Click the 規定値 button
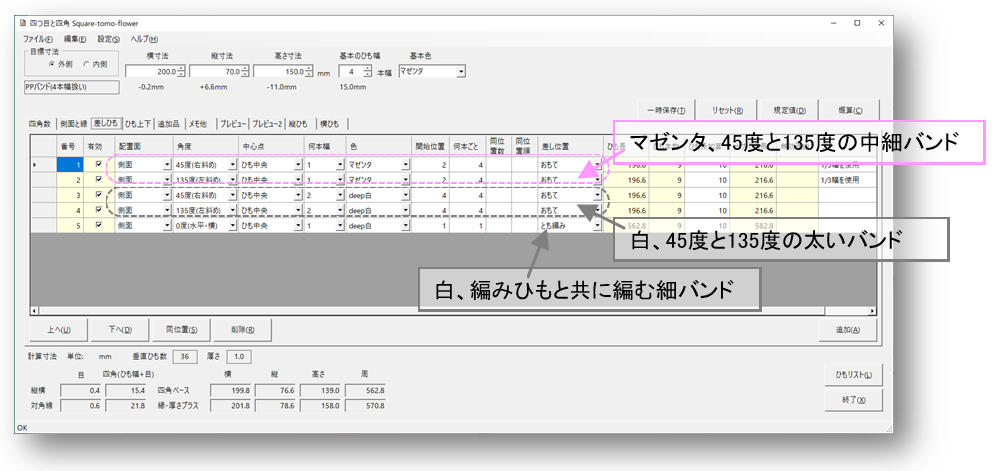Screen dimensions: 1003x471 tap(789, 110)
